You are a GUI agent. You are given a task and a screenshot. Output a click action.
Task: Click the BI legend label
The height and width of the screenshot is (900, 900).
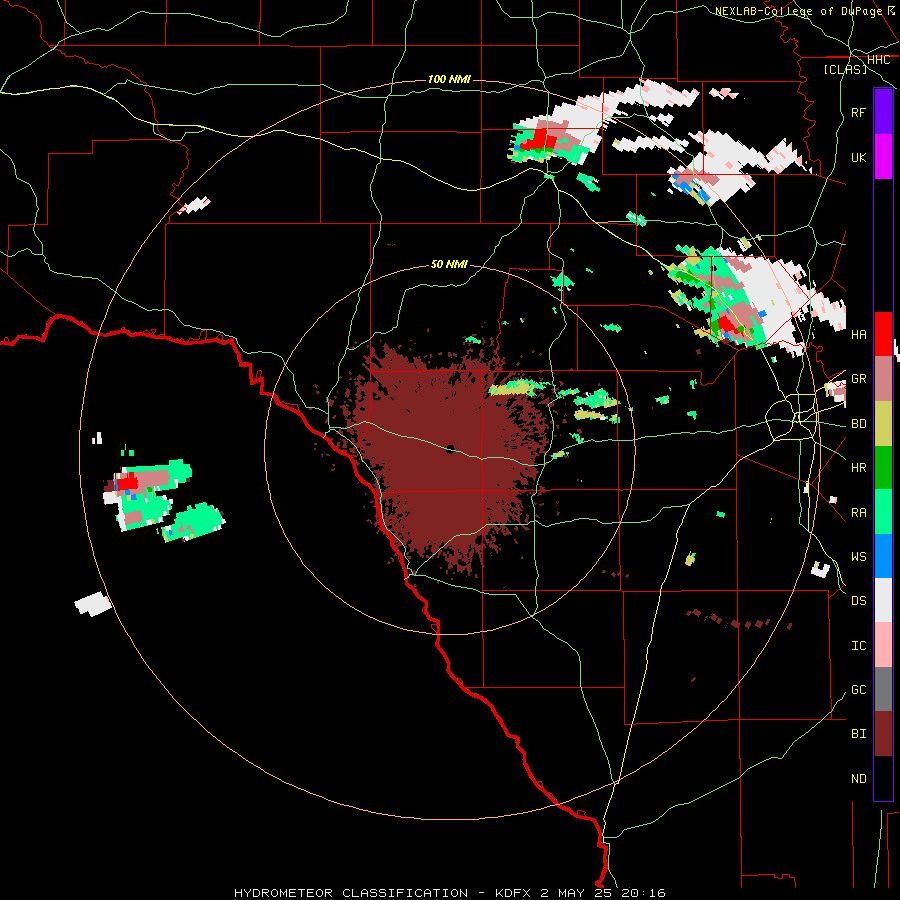point(858,734)
